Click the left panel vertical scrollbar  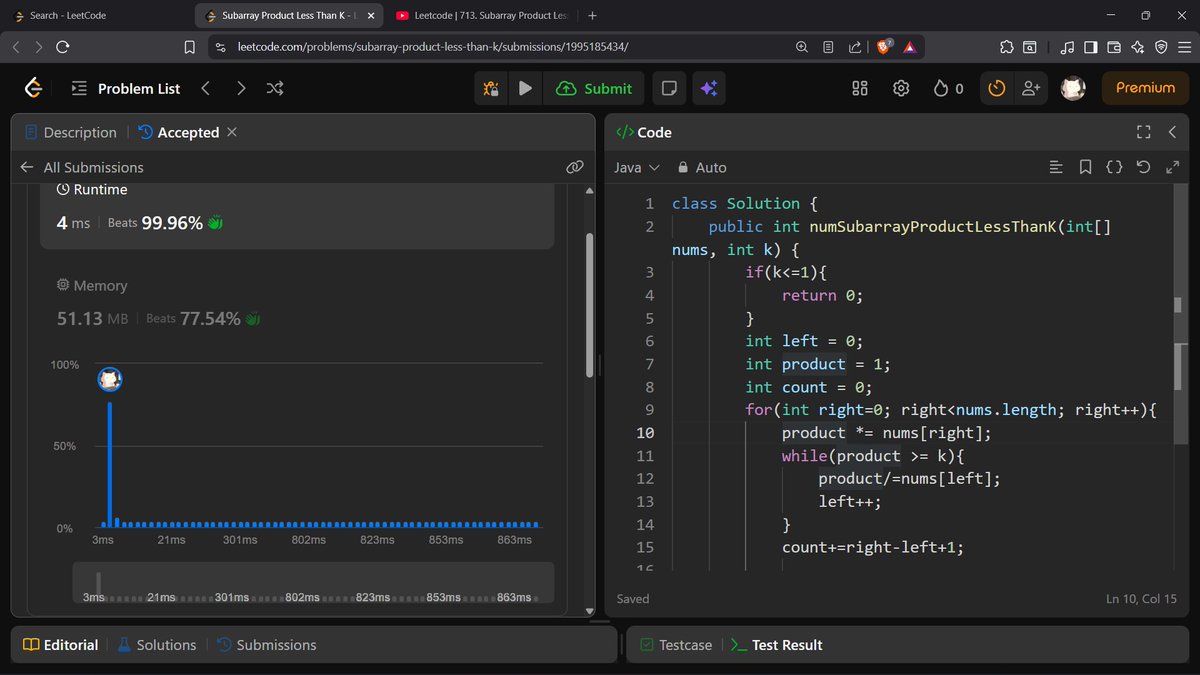[x=589, y=306]
